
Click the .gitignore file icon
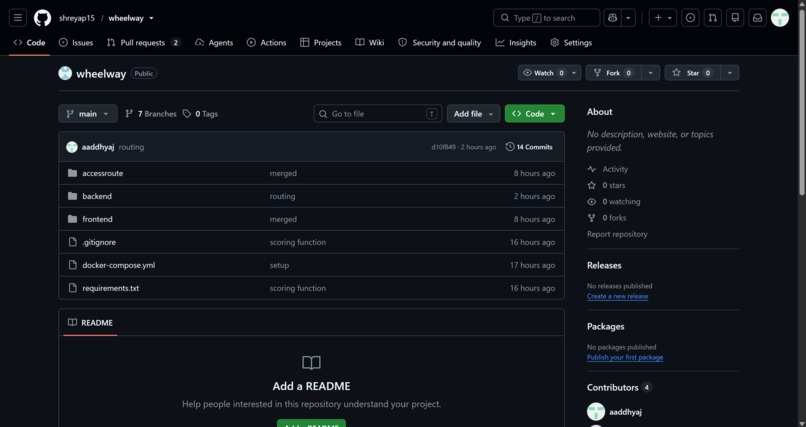point(72,242)
